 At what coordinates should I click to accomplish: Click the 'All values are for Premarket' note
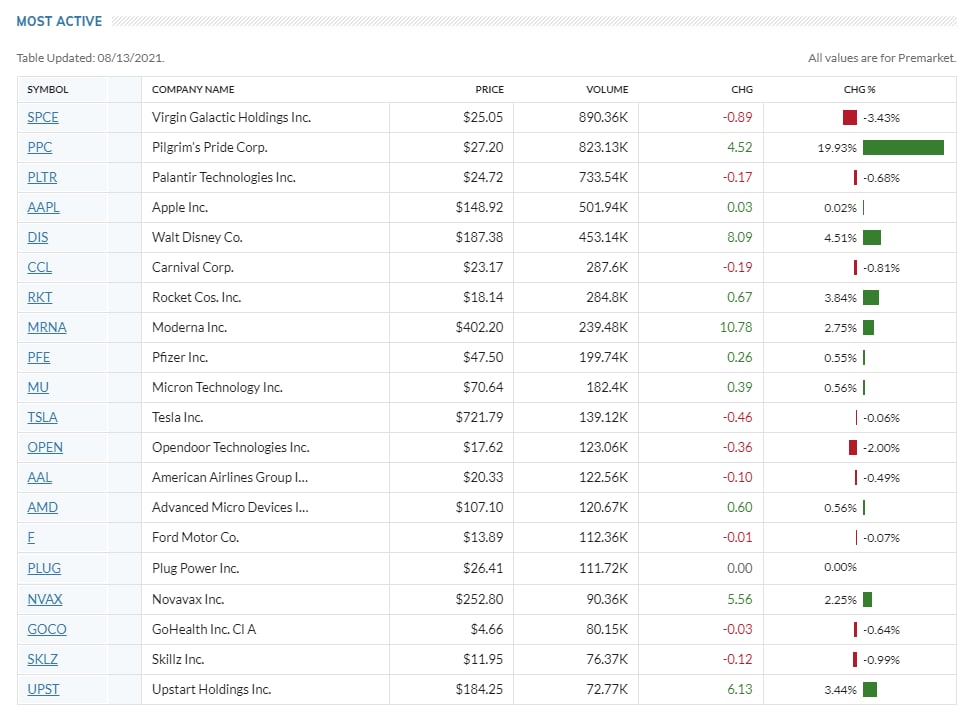click(882, 58)
